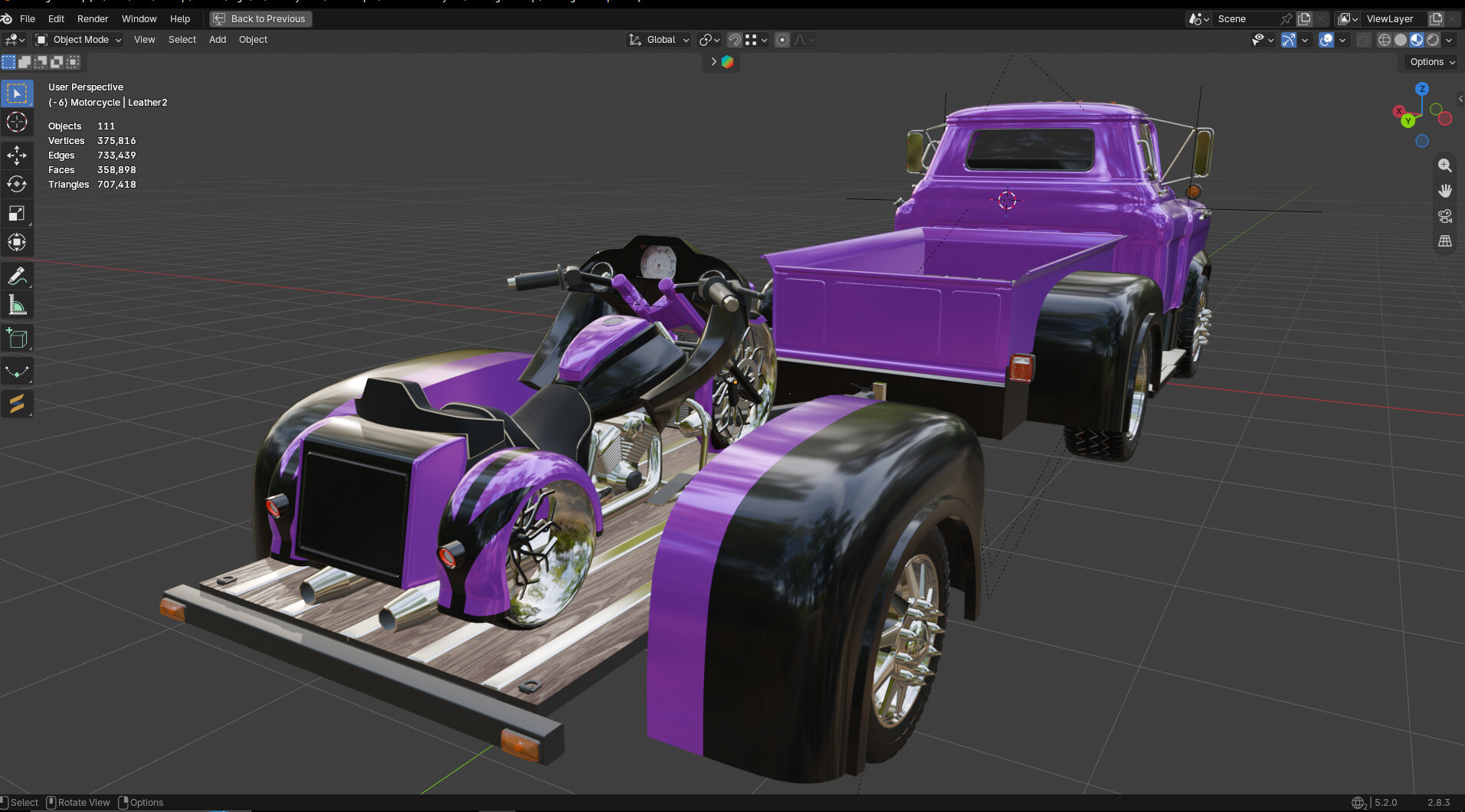Activate the 3D Cursor tool
The image size is (1465, 812).
click(17, 123)
